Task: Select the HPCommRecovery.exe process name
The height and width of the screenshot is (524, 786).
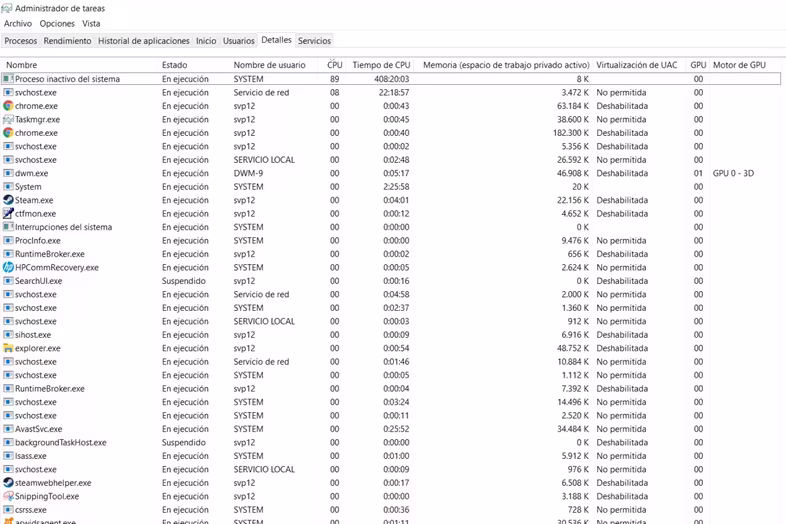Action: (x=57, y=267)
